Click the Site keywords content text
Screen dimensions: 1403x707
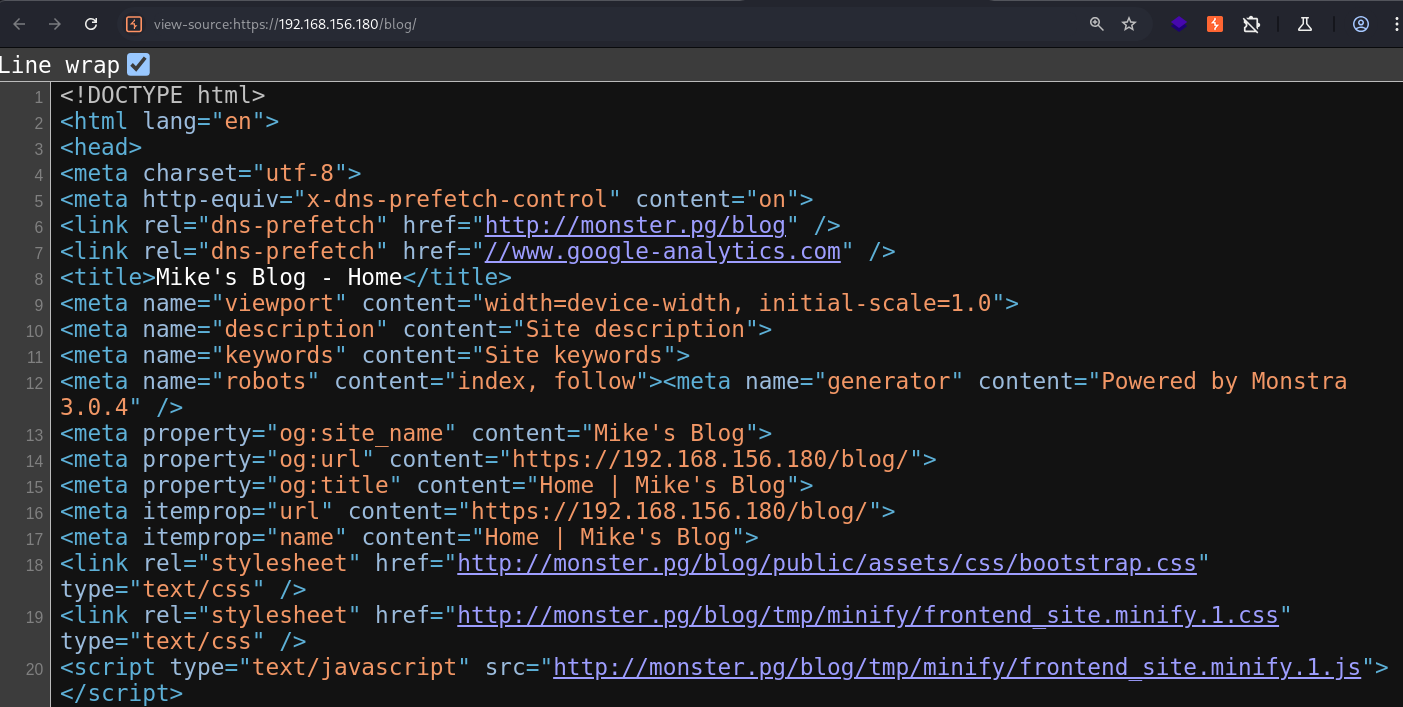click(x=573, y=355)
